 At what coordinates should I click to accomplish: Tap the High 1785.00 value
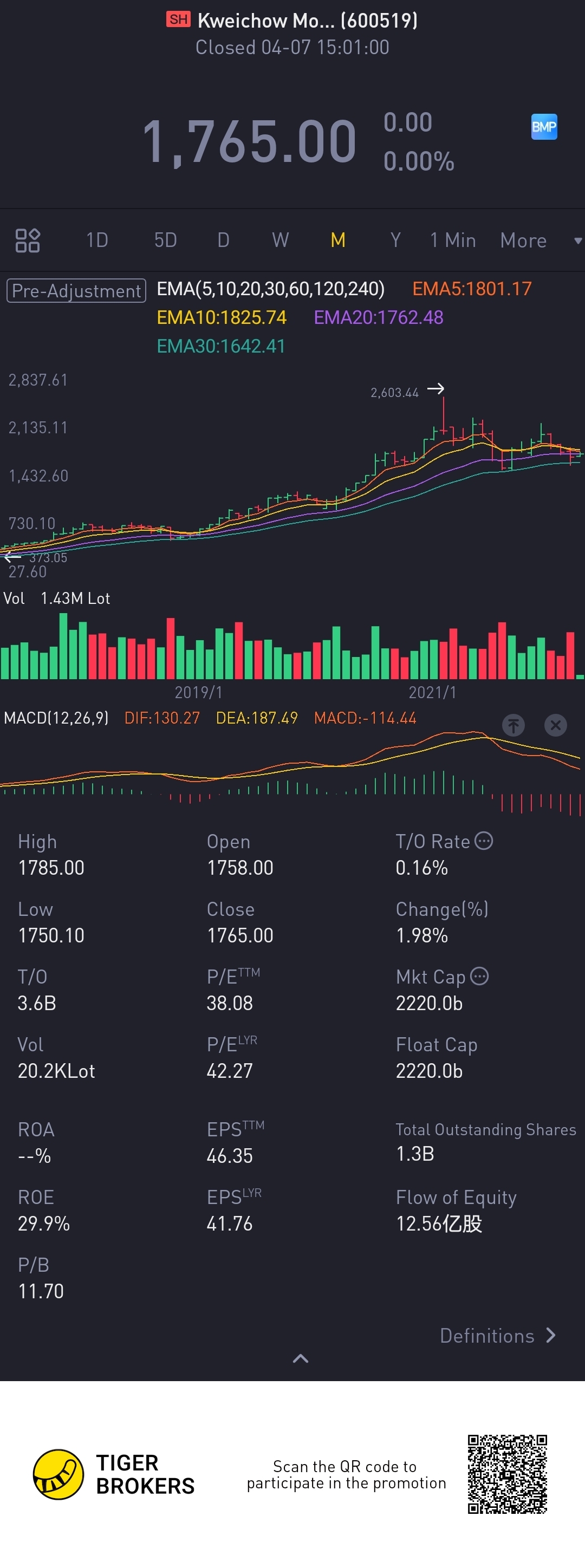tap(51, 867)
